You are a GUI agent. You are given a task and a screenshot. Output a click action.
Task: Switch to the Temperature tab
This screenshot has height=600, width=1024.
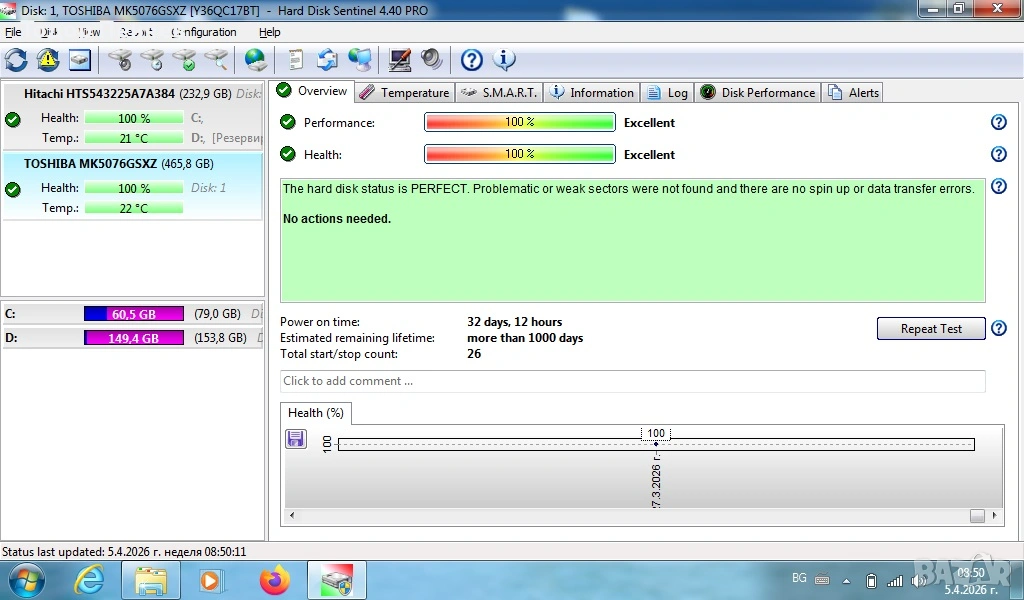[x=405, y=92]
